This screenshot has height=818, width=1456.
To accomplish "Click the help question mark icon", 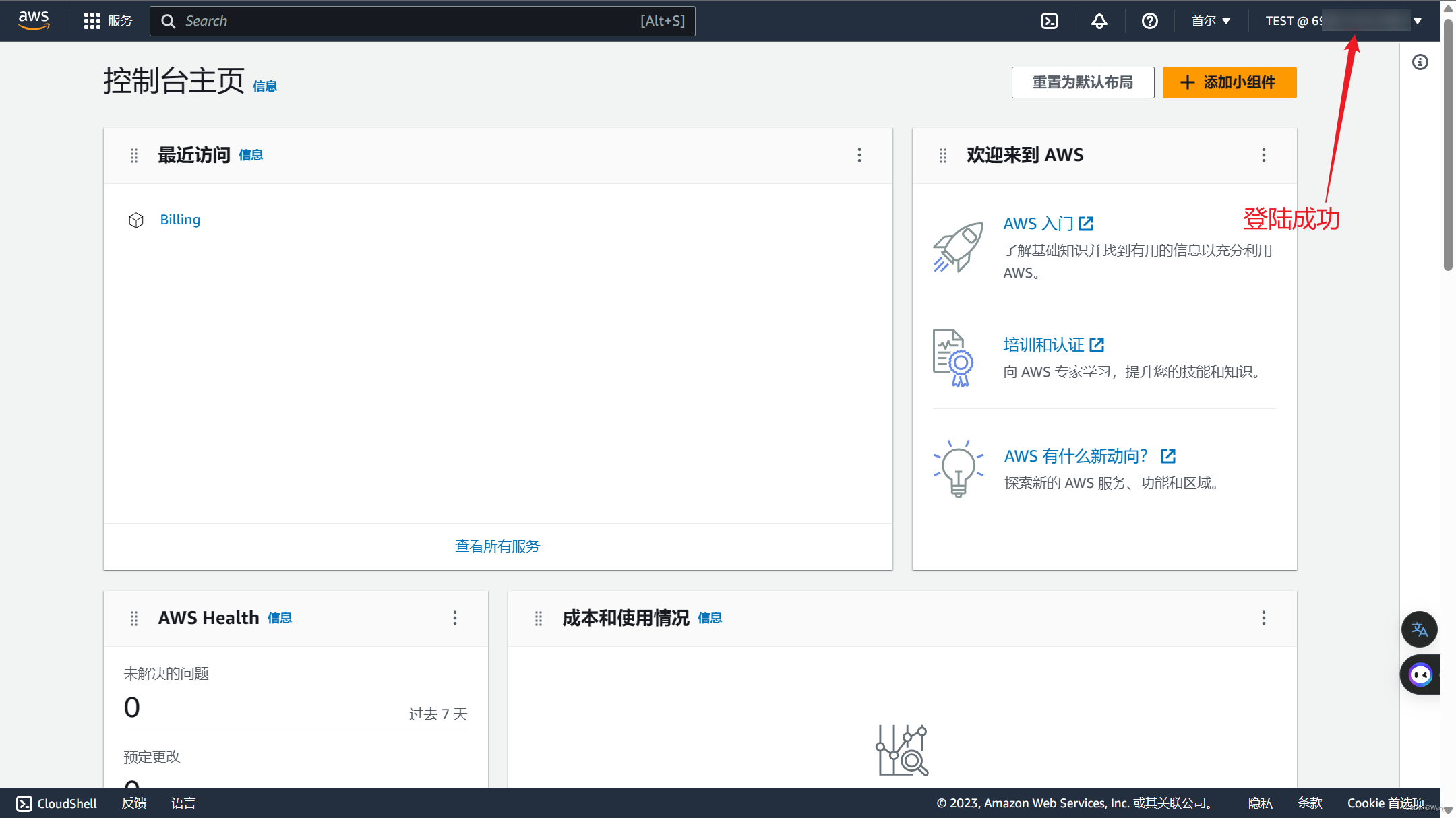I will (1150, 20).
